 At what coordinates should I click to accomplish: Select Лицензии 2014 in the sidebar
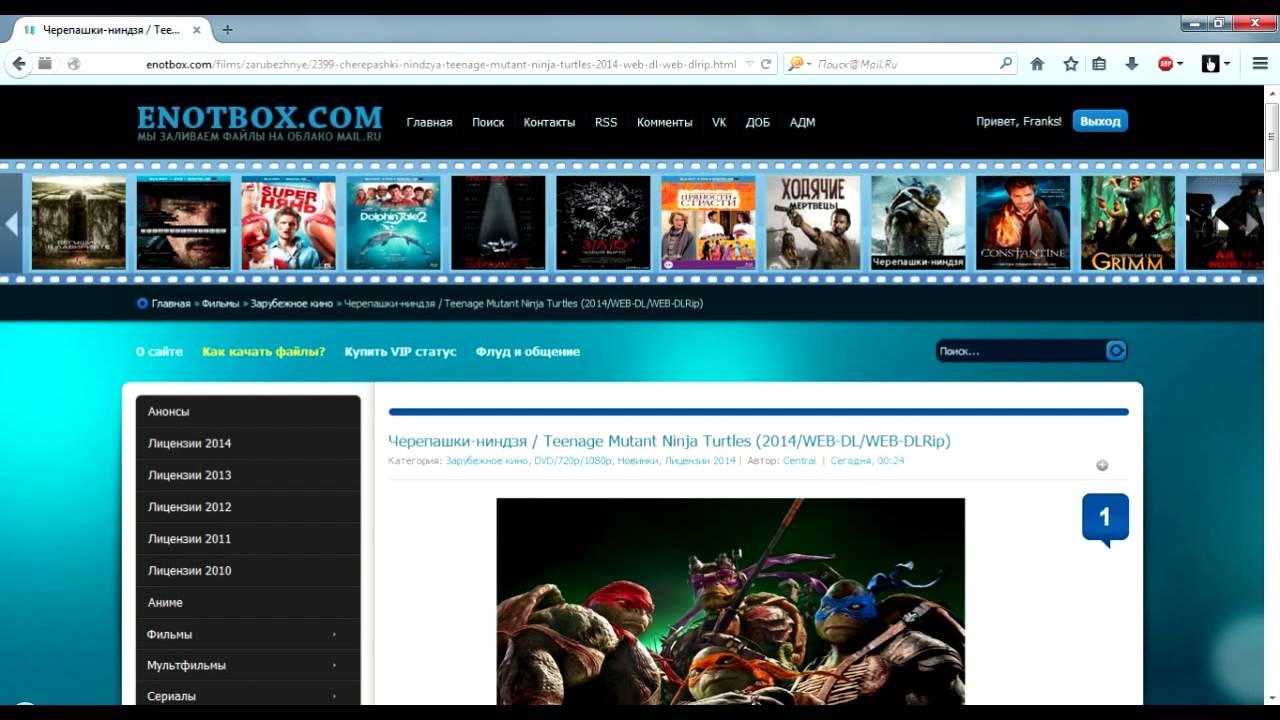click(248, 443)
